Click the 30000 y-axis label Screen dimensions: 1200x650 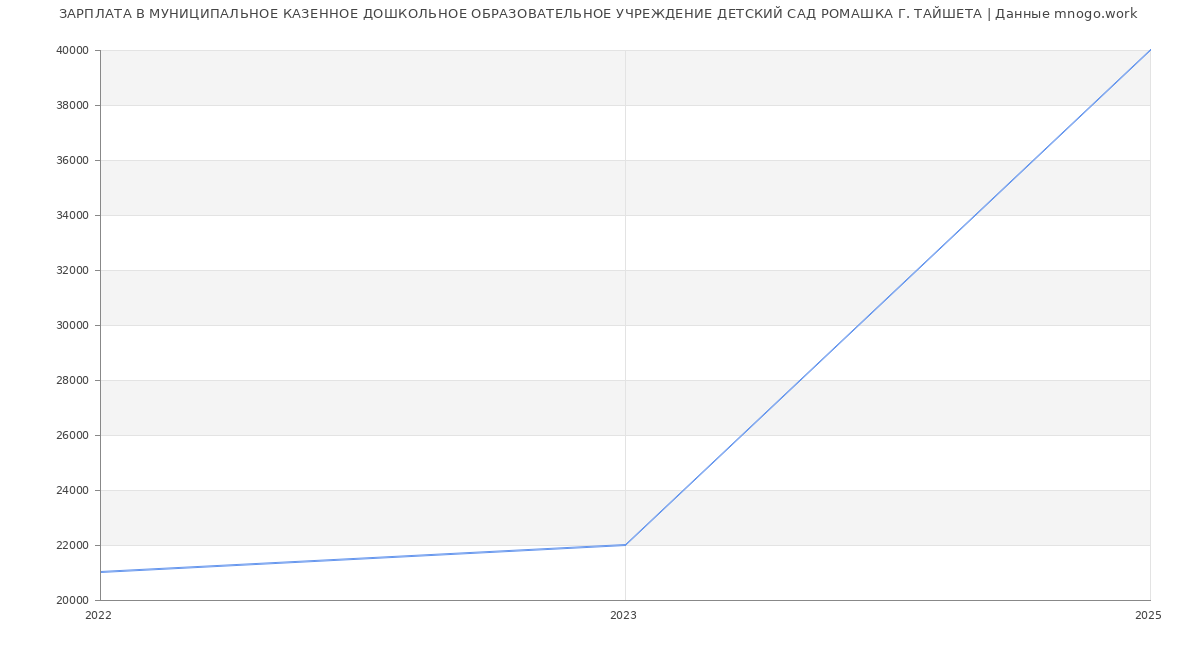pyautogui.click(x=72, y=325)
